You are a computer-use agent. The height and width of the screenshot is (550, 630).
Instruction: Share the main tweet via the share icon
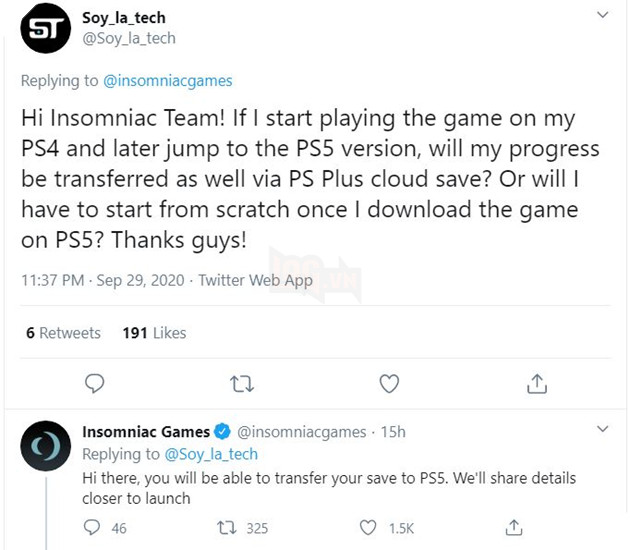coord(536,383)
